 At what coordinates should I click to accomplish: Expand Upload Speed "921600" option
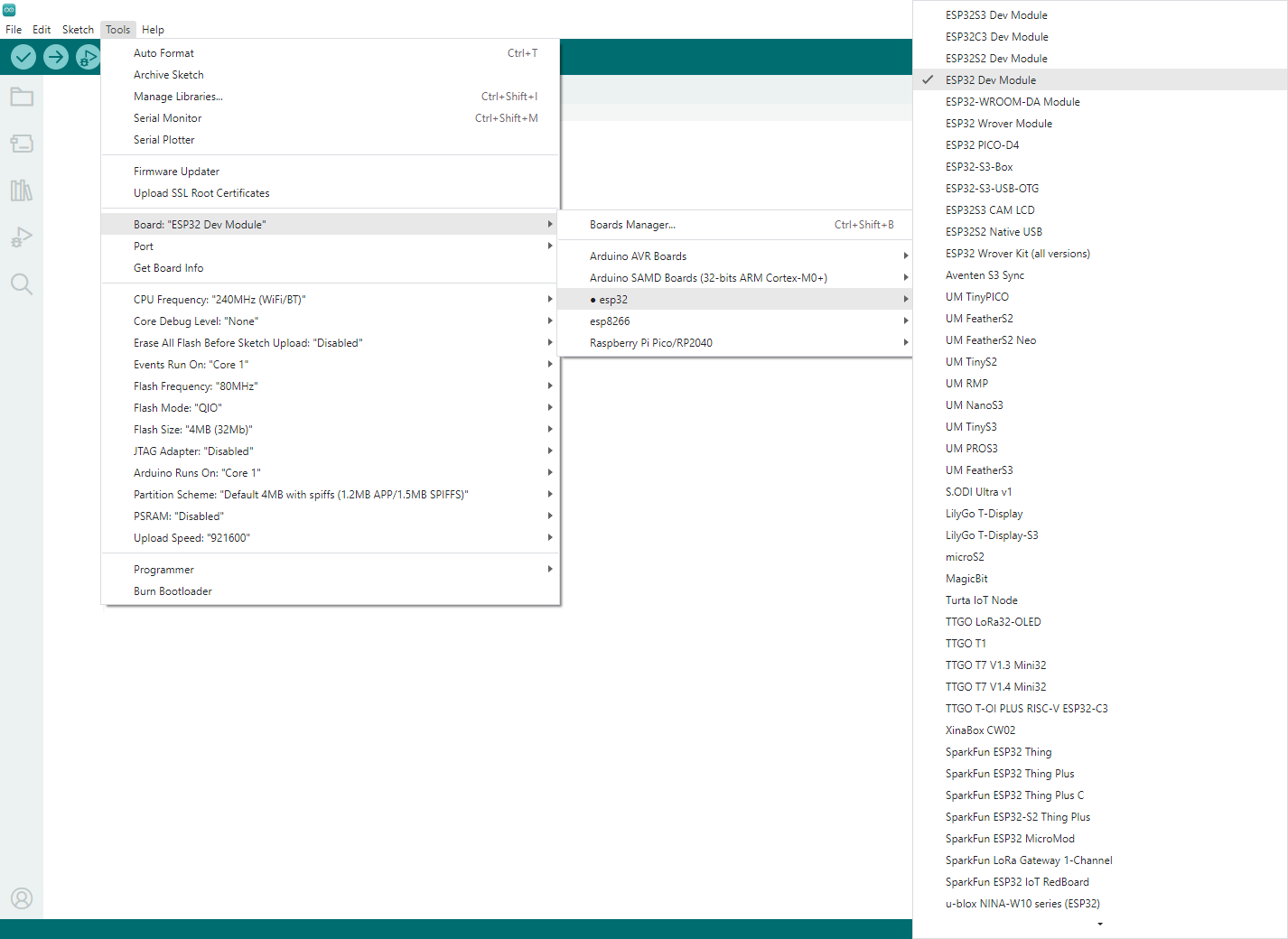[331, 538]
